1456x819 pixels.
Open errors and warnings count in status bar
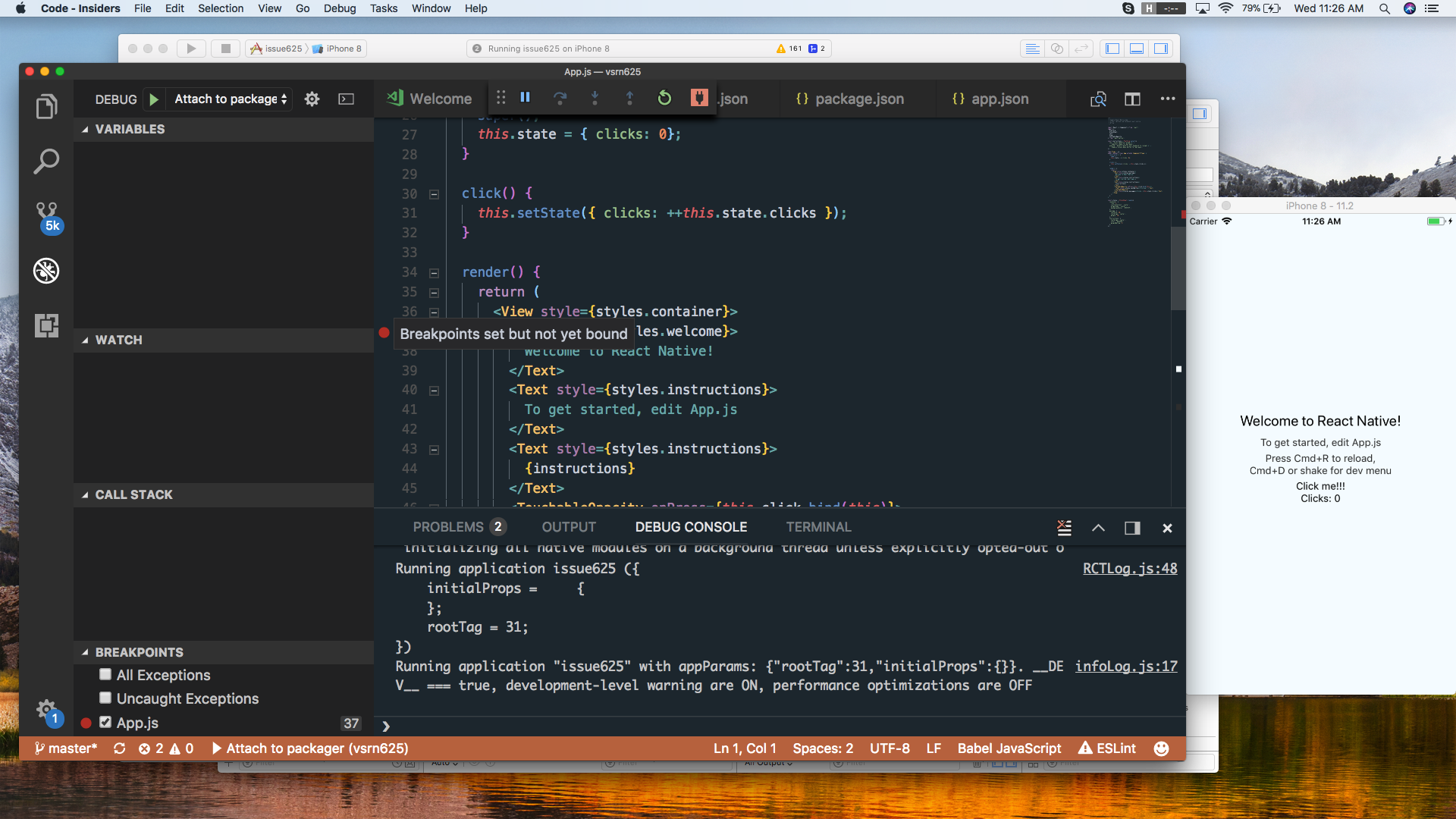point(166,748)
